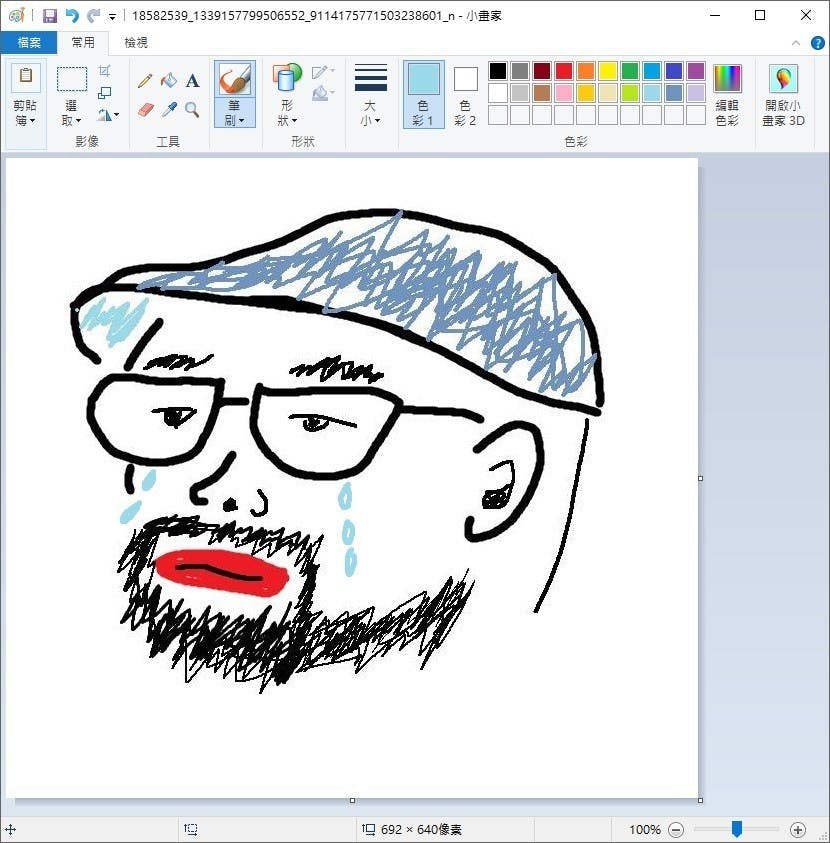Click the Magnifier tool
The width and height of the screenshot is (830, 843).
[x=192, y=109]
